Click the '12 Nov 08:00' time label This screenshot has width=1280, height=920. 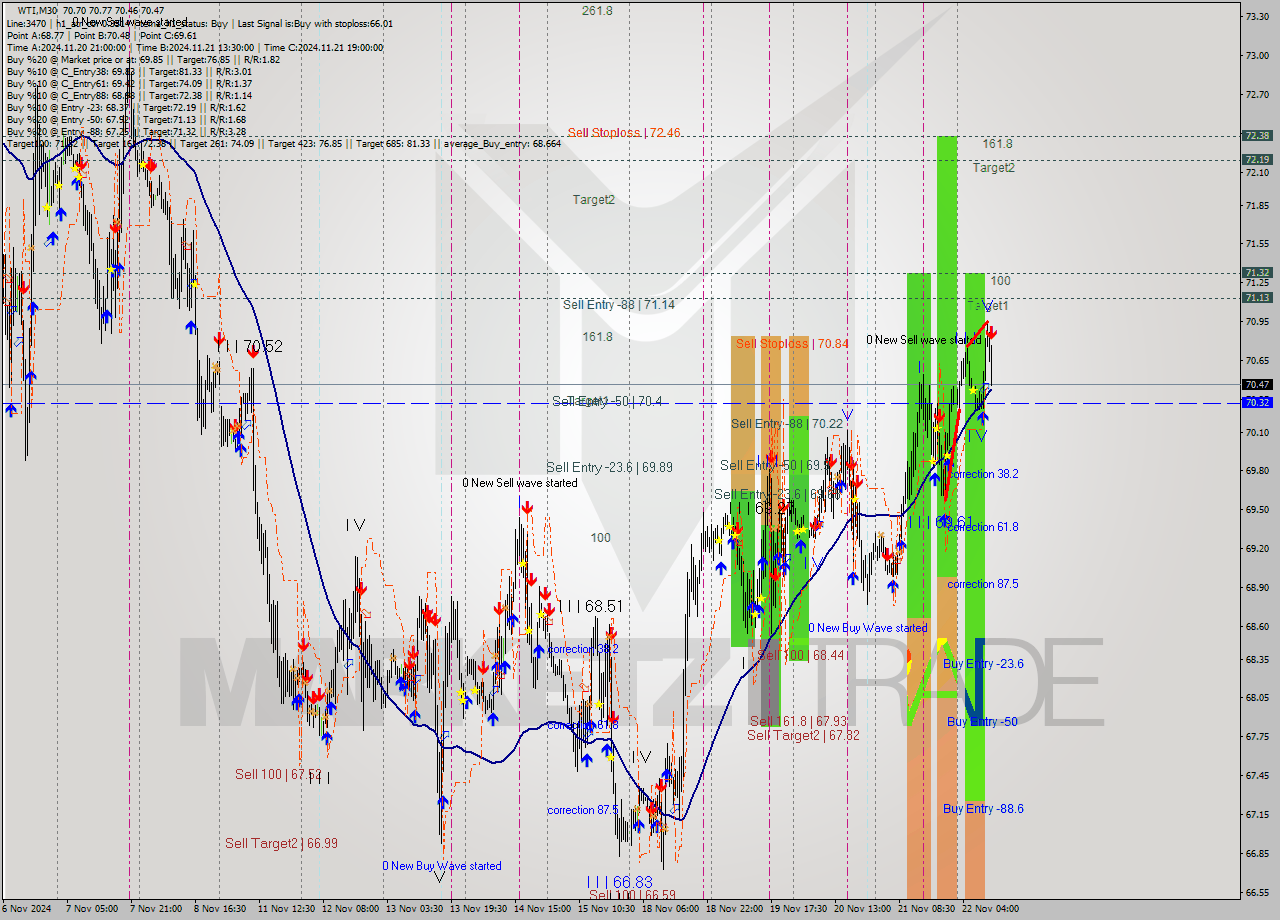(x=350, y=909)
